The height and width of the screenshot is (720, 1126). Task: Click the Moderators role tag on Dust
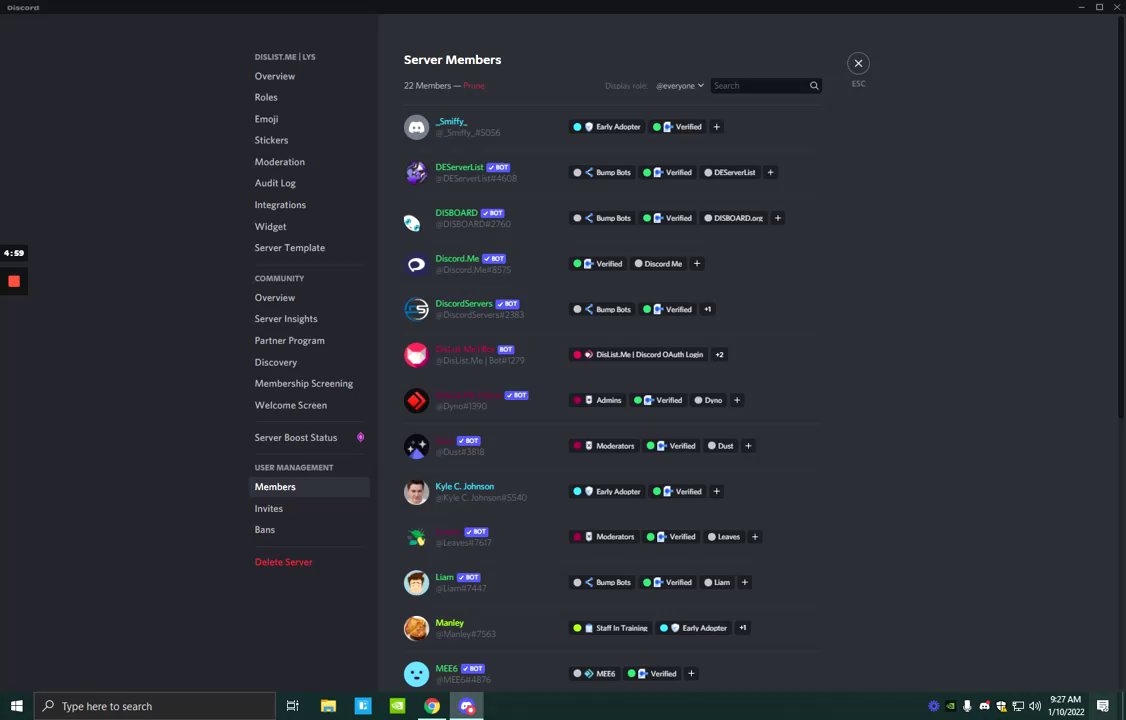604,446
